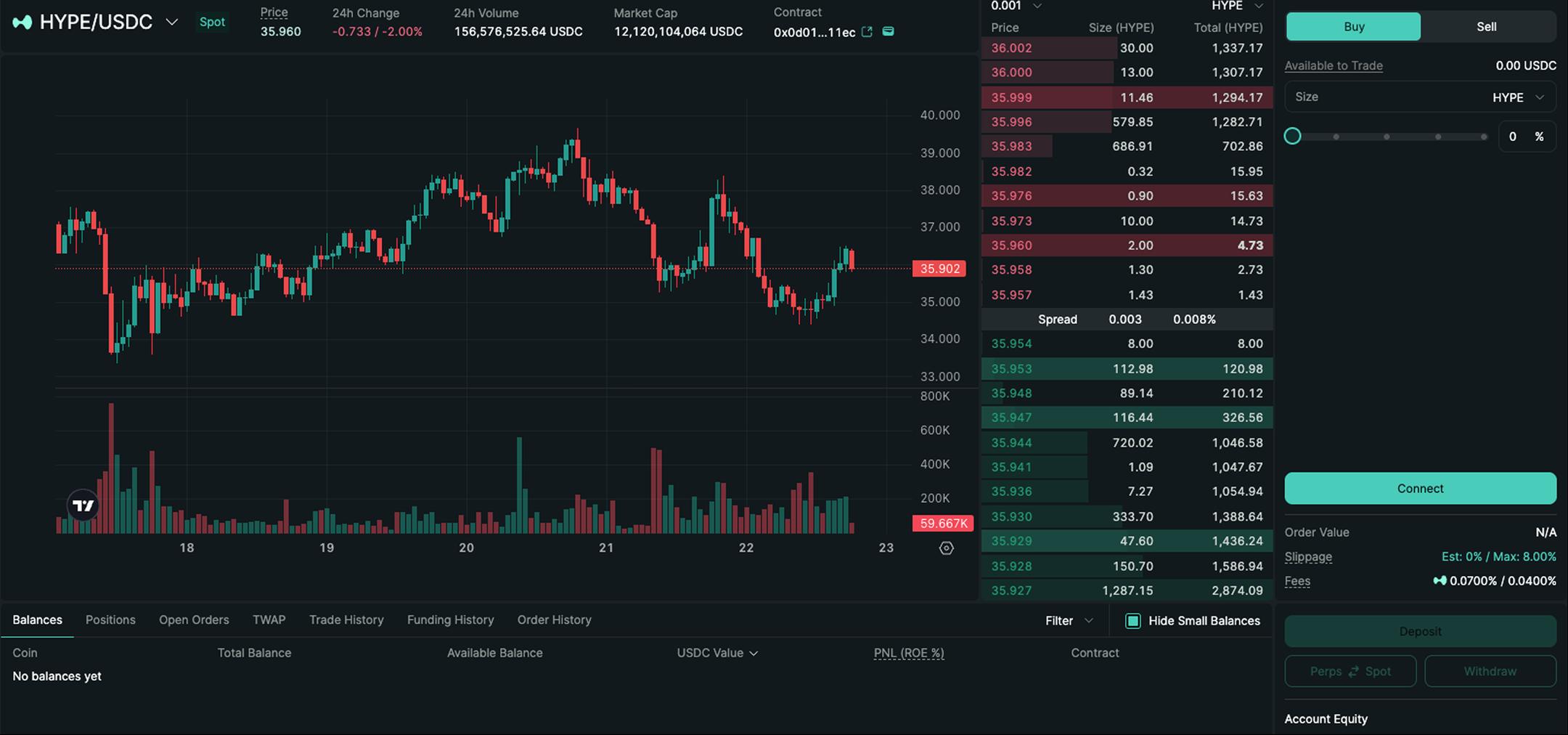Open order book 0.001 grouping dropdown
This screenshot has height=735, width=1568.
1016,6
